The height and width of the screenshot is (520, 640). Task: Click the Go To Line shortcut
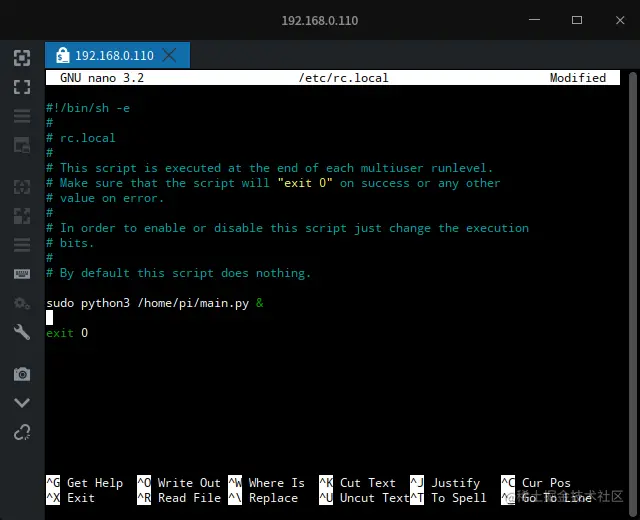[x=547, y=498]
